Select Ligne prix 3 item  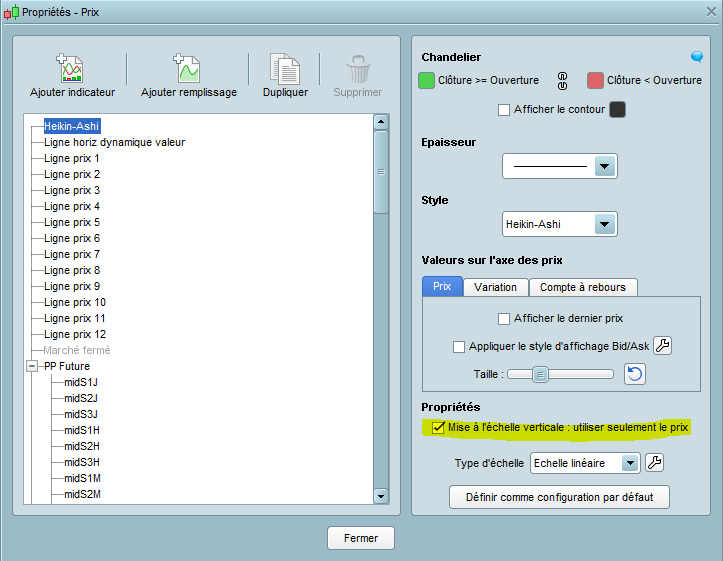71,190
